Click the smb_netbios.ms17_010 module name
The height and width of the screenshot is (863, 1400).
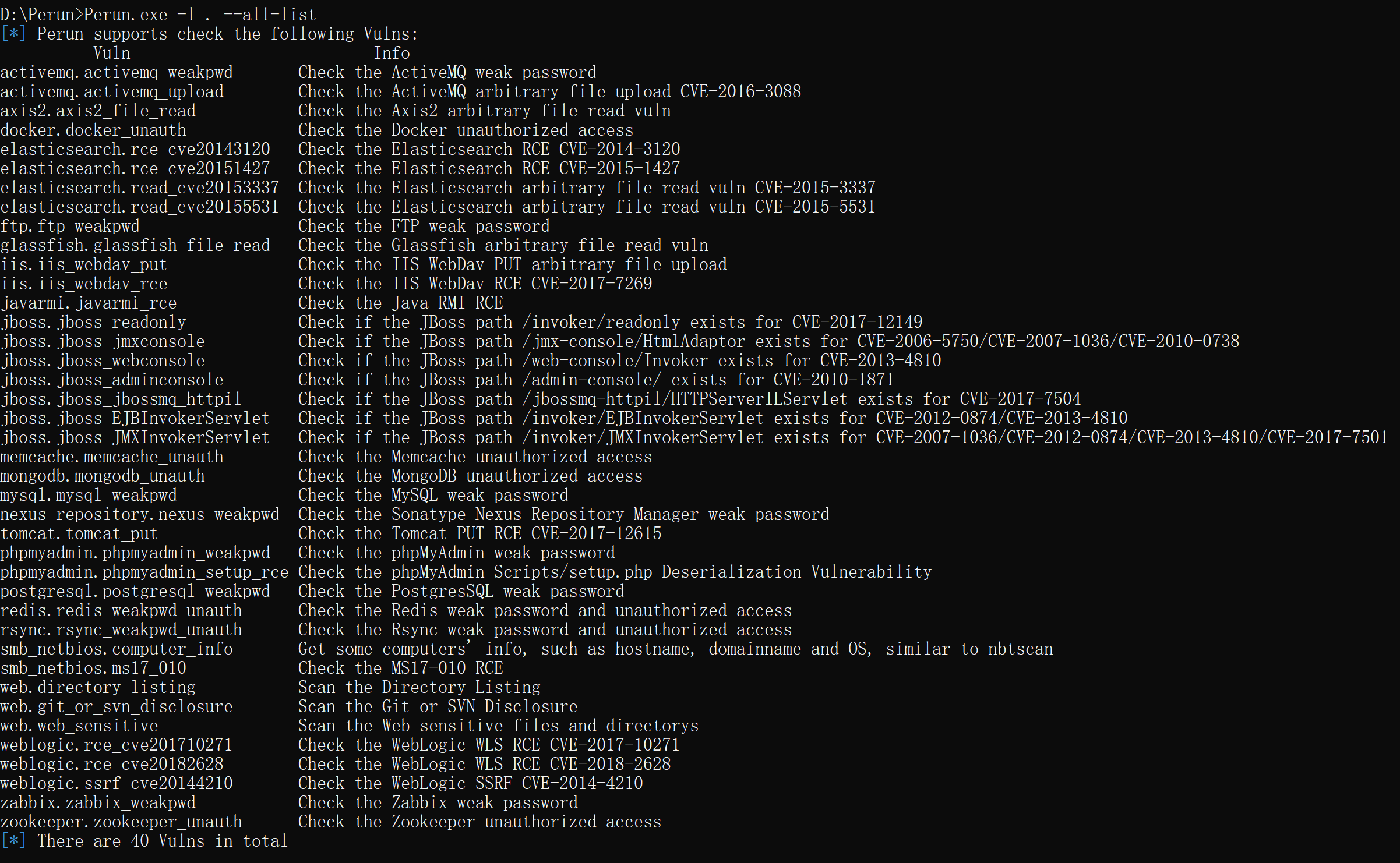[x=93, y=668]
